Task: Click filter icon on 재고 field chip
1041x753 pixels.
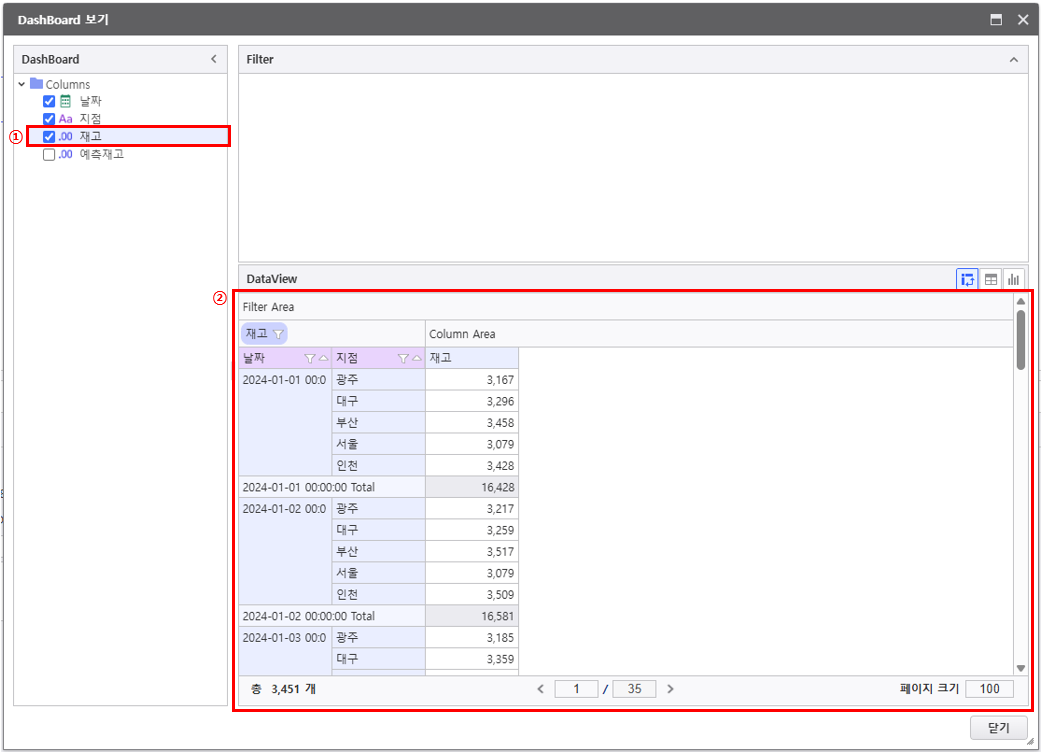Action: 278,334
